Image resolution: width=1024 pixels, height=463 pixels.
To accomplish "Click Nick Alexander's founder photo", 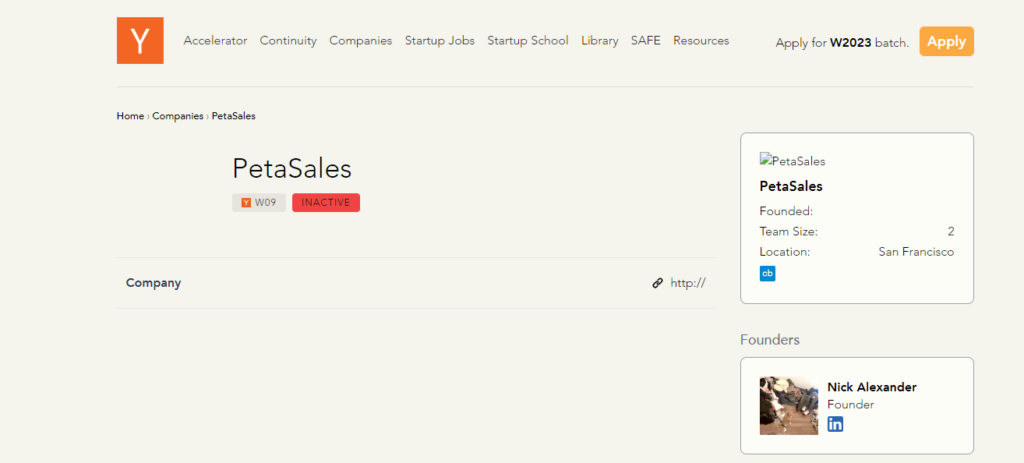I will click(x=789, y=405).
